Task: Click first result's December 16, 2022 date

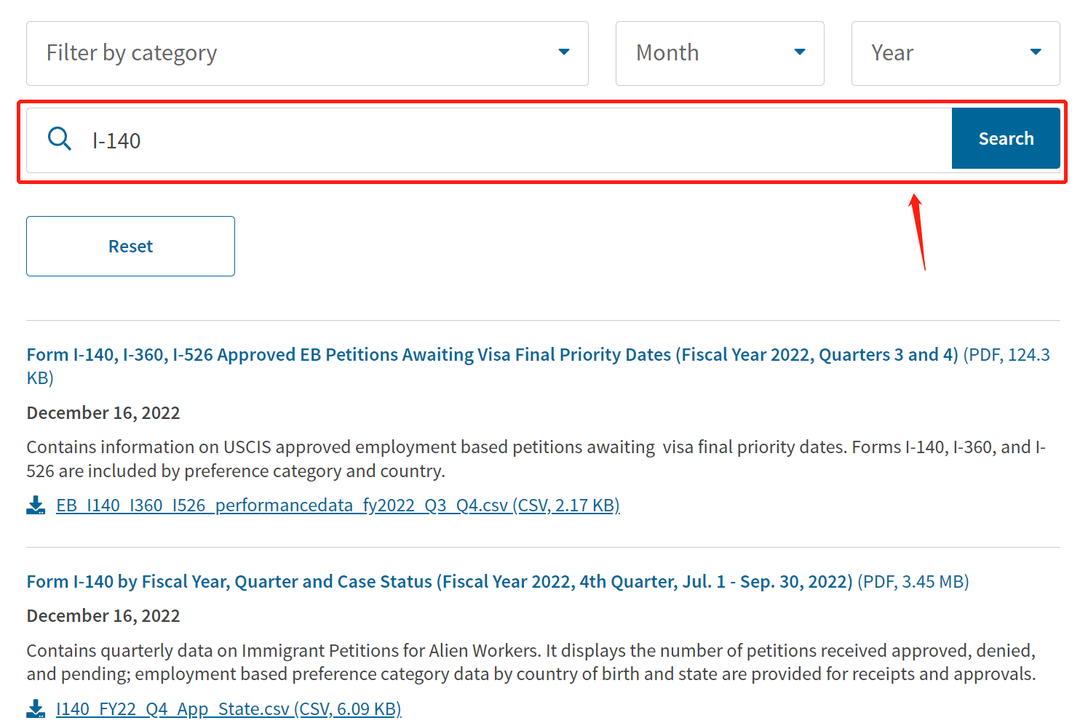Action: (103, 412)
